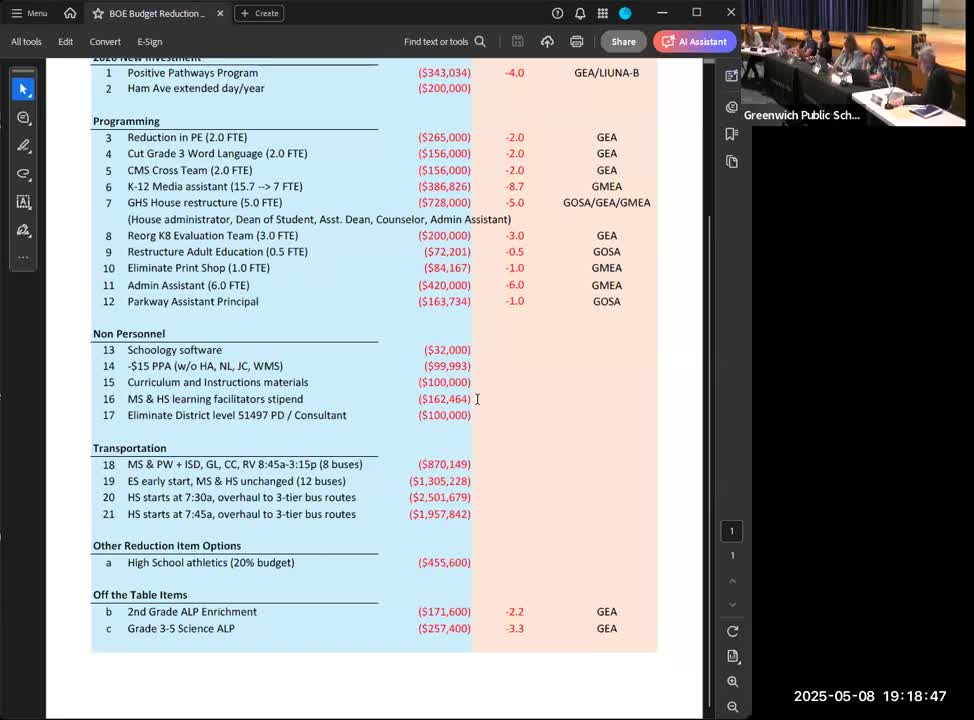The height and width of the screenshot is (720, 974).
Task: Click the print icon
Action: point(576,42)
